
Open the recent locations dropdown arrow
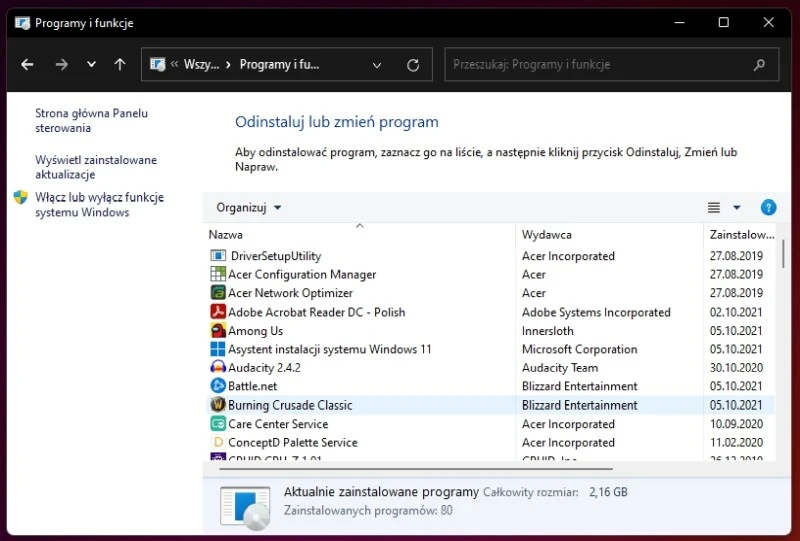coord(91,64)
